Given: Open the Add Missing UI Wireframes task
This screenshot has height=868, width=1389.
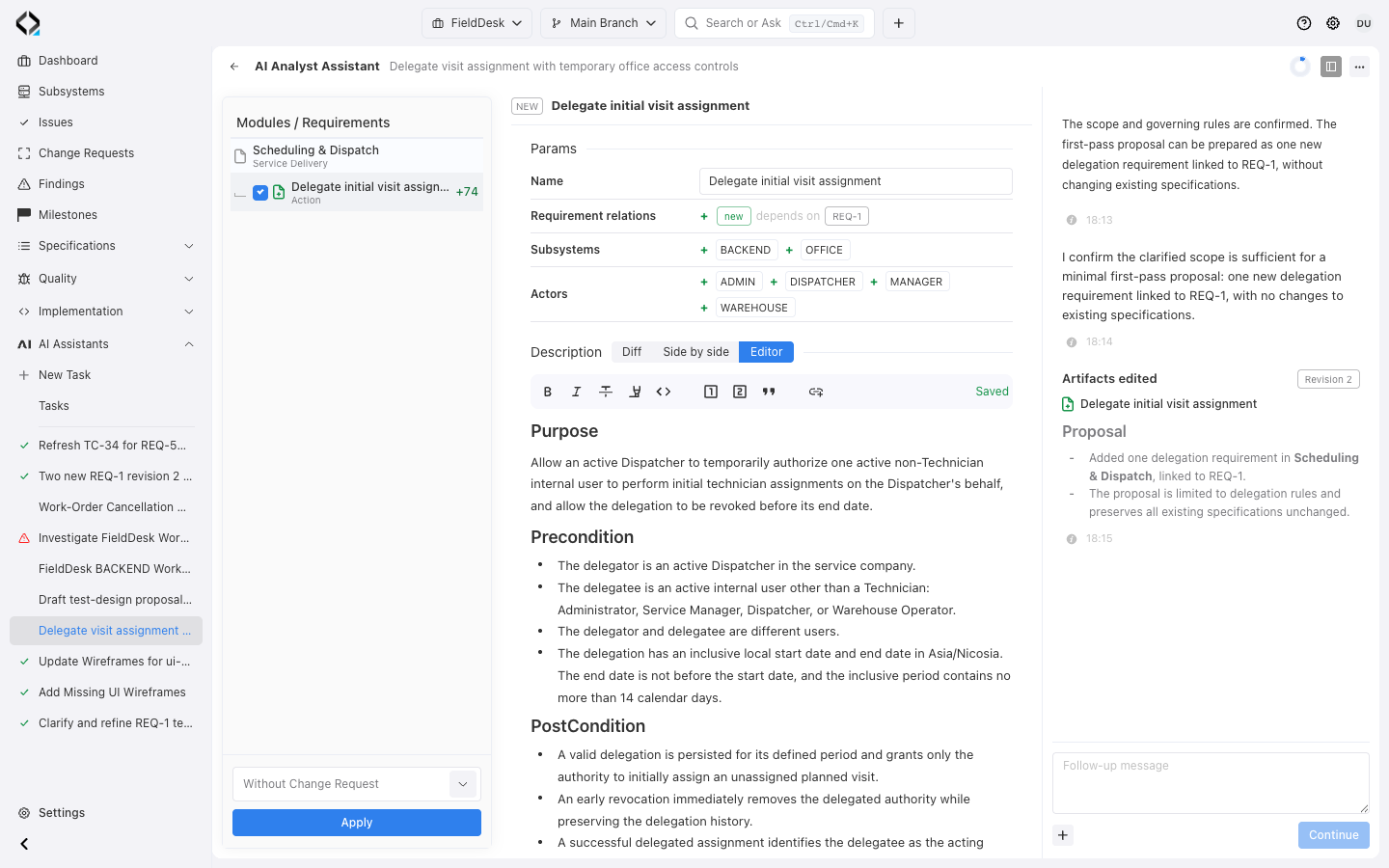Looking at the screenshot, I should point(106,692).
